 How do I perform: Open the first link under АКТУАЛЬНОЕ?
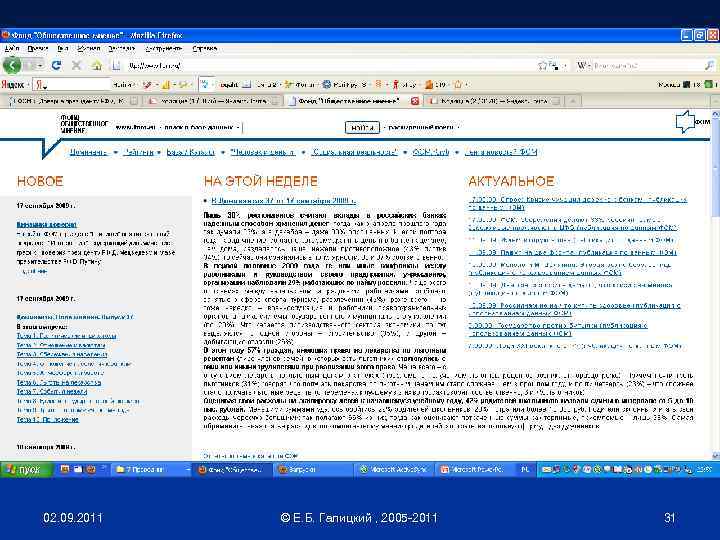coord(578,203)
